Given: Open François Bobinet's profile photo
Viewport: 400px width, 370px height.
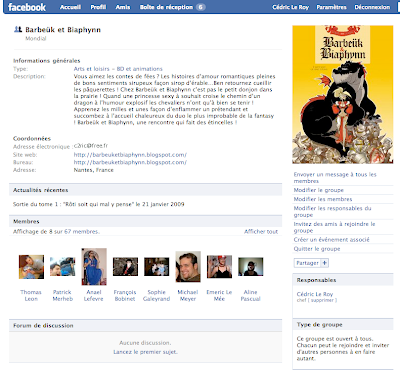Looking at the screenshot, I should tap(125, 267).
